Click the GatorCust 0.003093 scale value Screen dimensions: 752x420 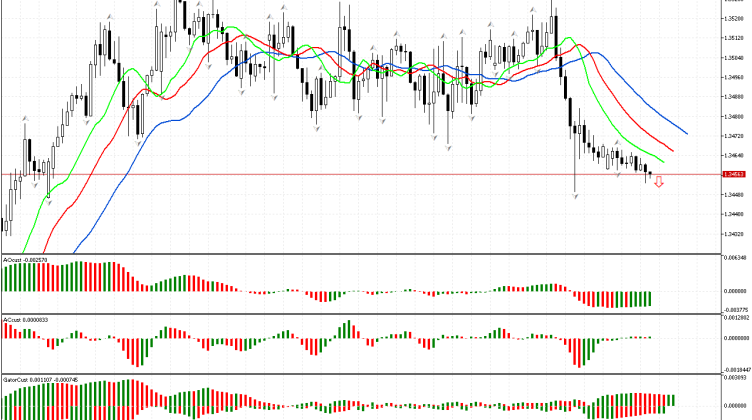pyautogui.click(x=735, y=378)
